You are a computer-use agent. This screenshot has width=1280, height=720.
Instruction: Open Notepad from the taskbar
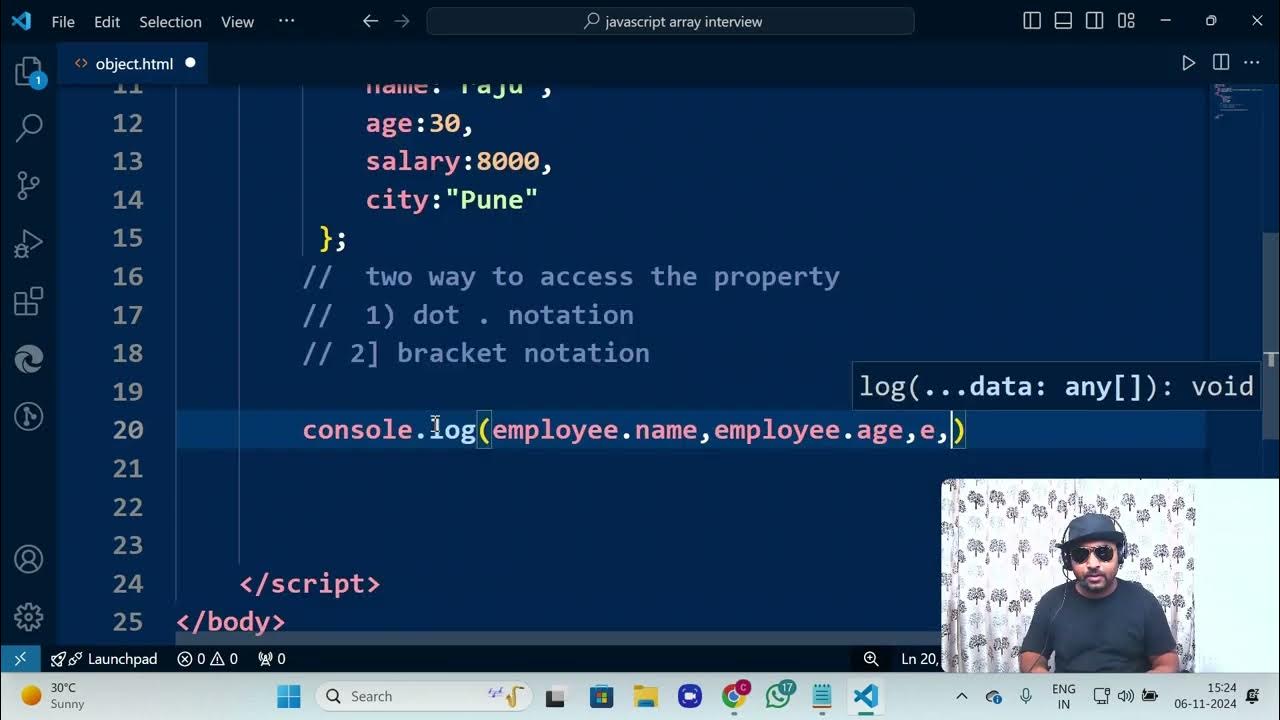[822, 696]
